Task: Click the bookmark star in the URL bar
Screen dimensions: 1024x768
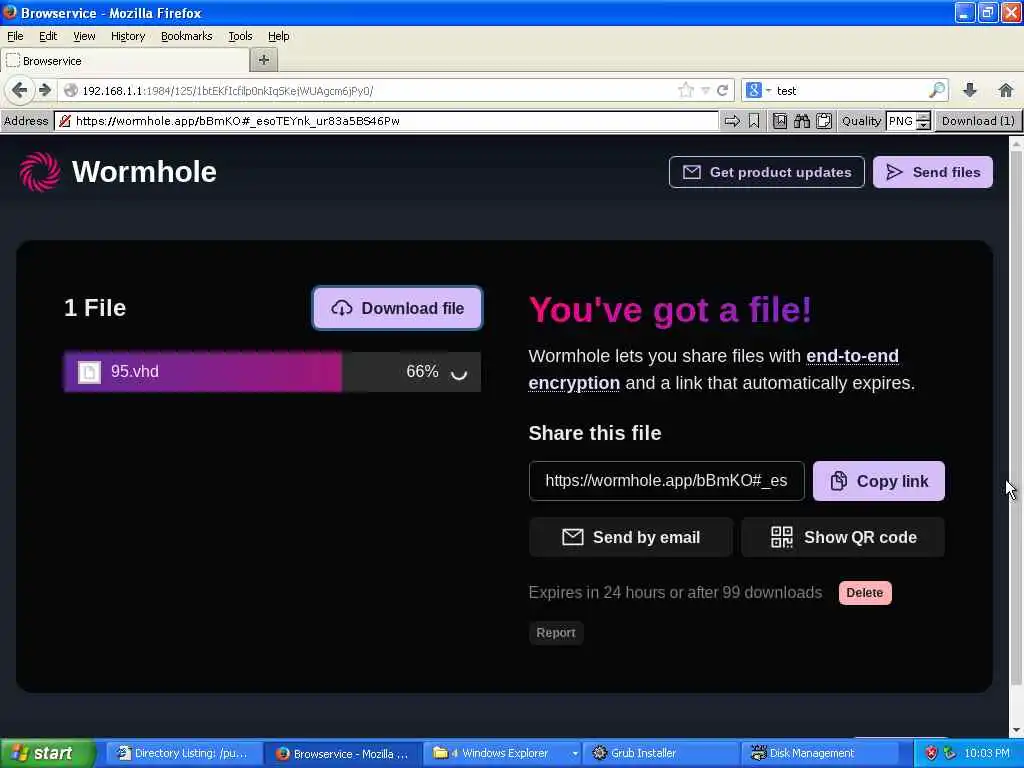Action: 686,90
